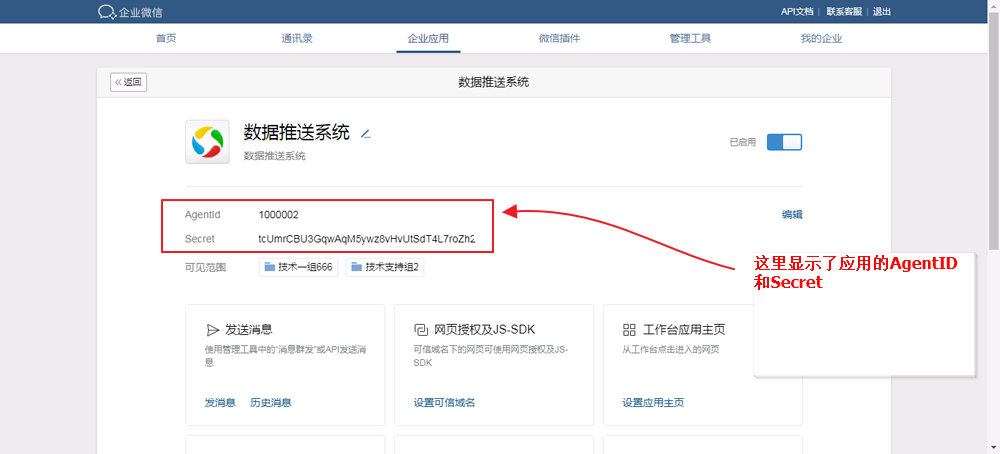The width and height of the screenshot is (1000, 454).
Task: Click the 数据推送系统 app logo thumbnail
Action: 208,141
